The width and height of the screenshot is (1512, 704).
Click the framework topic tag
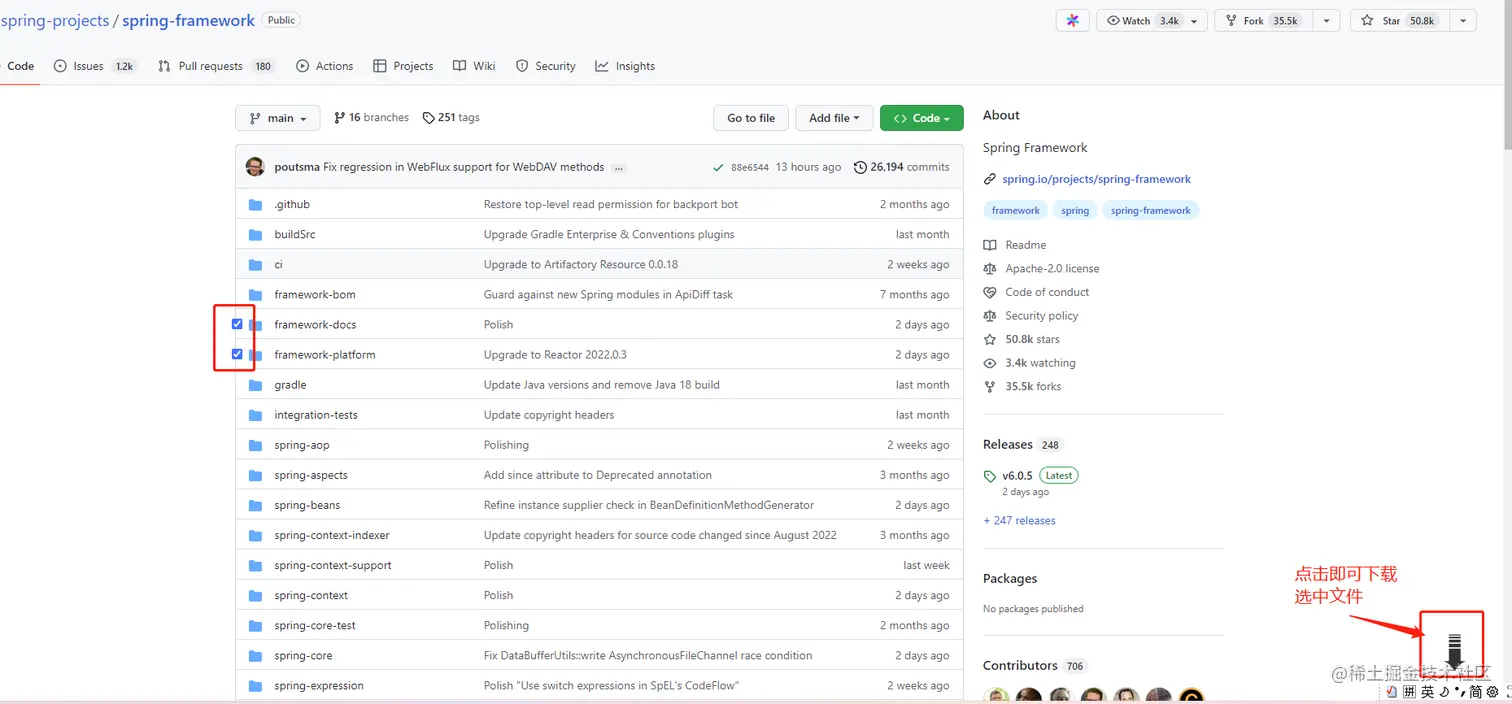click(x=1016, y=211)
